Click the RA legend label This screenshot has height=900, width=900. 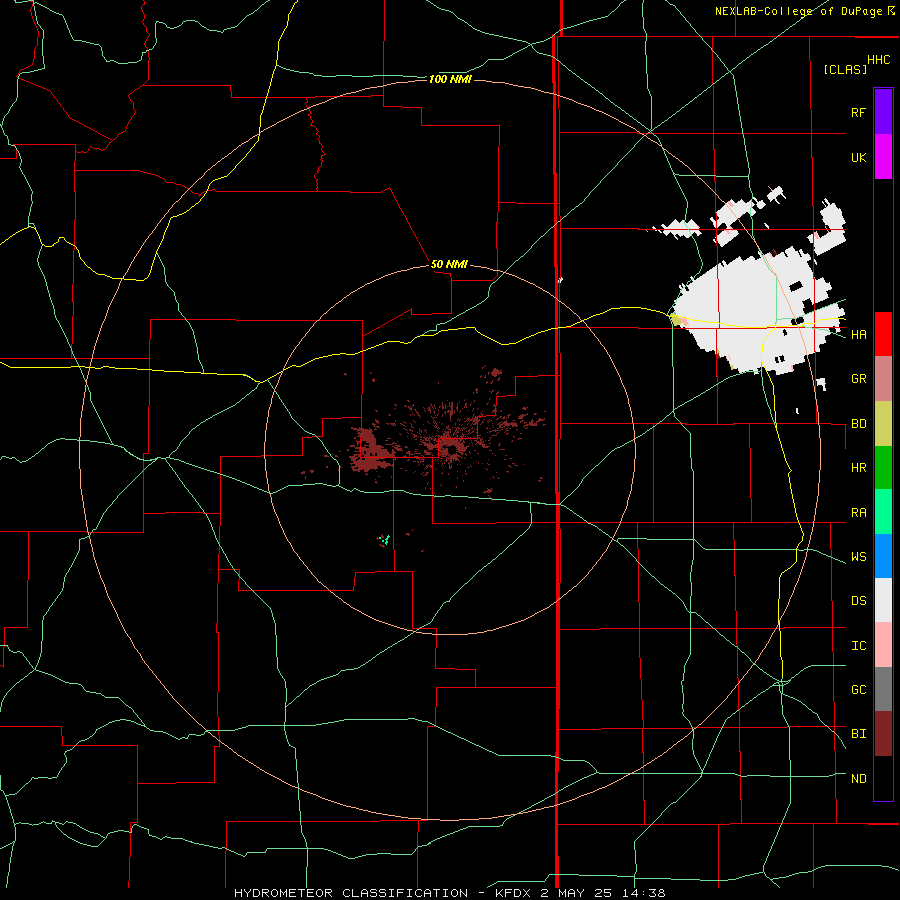tap(858, 513)
